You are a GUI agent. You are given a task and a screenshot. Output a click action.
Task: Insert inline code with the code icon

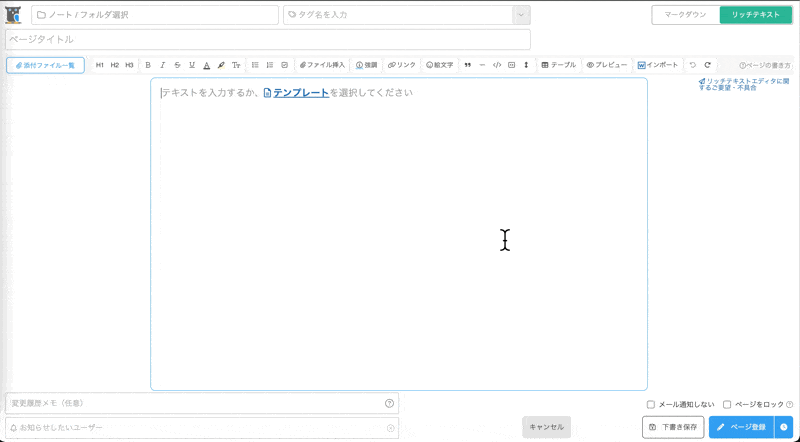497,65
